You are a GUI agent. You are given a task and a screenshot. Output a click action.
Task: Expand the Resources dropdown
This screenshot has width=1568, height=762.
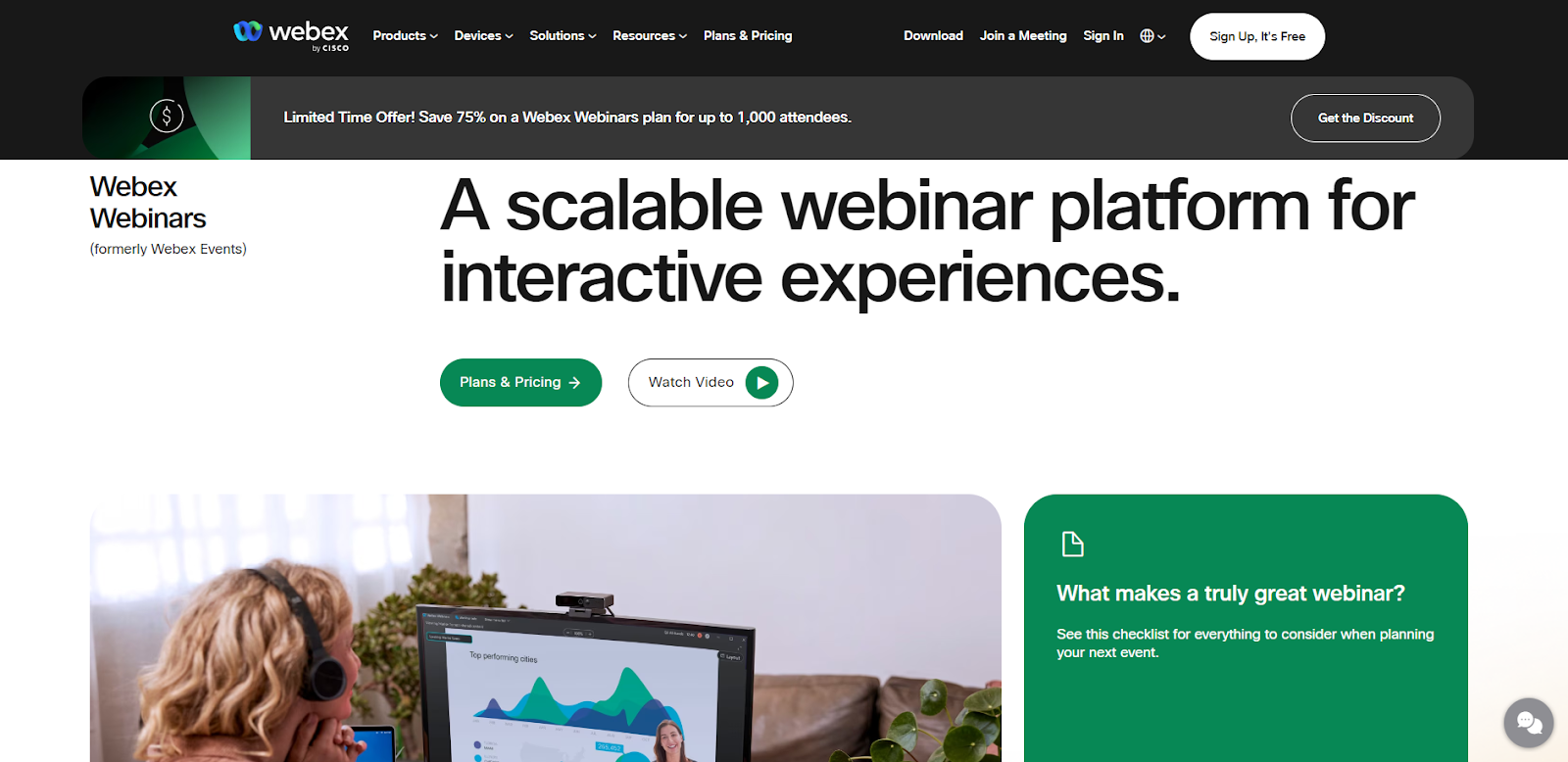click(x=650, y=36)
